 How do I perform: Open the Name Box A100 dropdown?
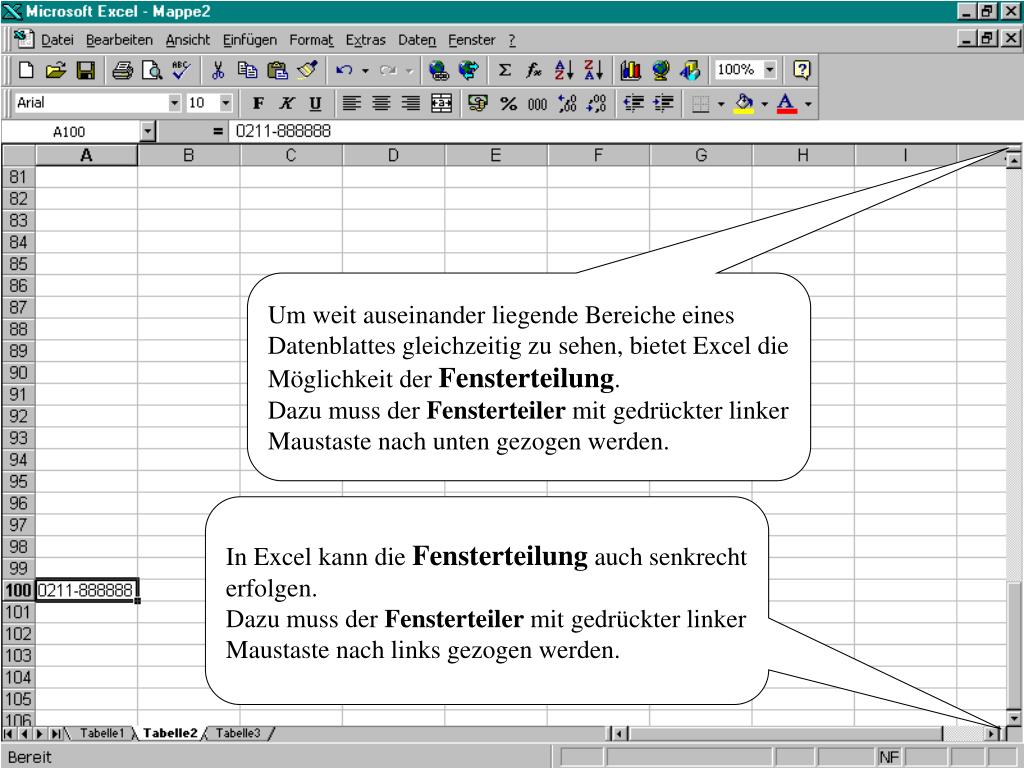[x=147, y=132]
